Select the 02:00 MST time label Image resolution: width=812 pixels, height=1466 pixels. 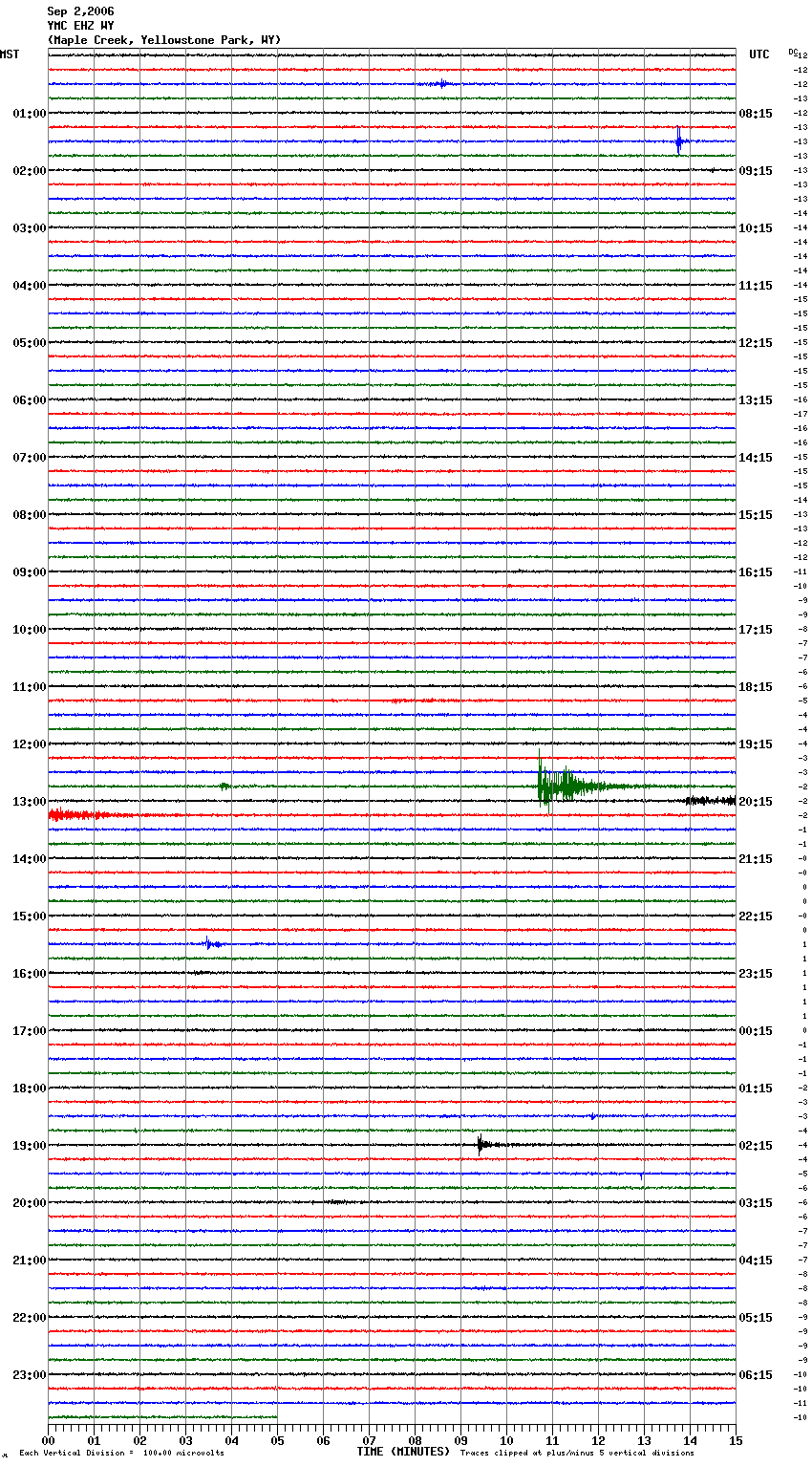tap(29, 171)
